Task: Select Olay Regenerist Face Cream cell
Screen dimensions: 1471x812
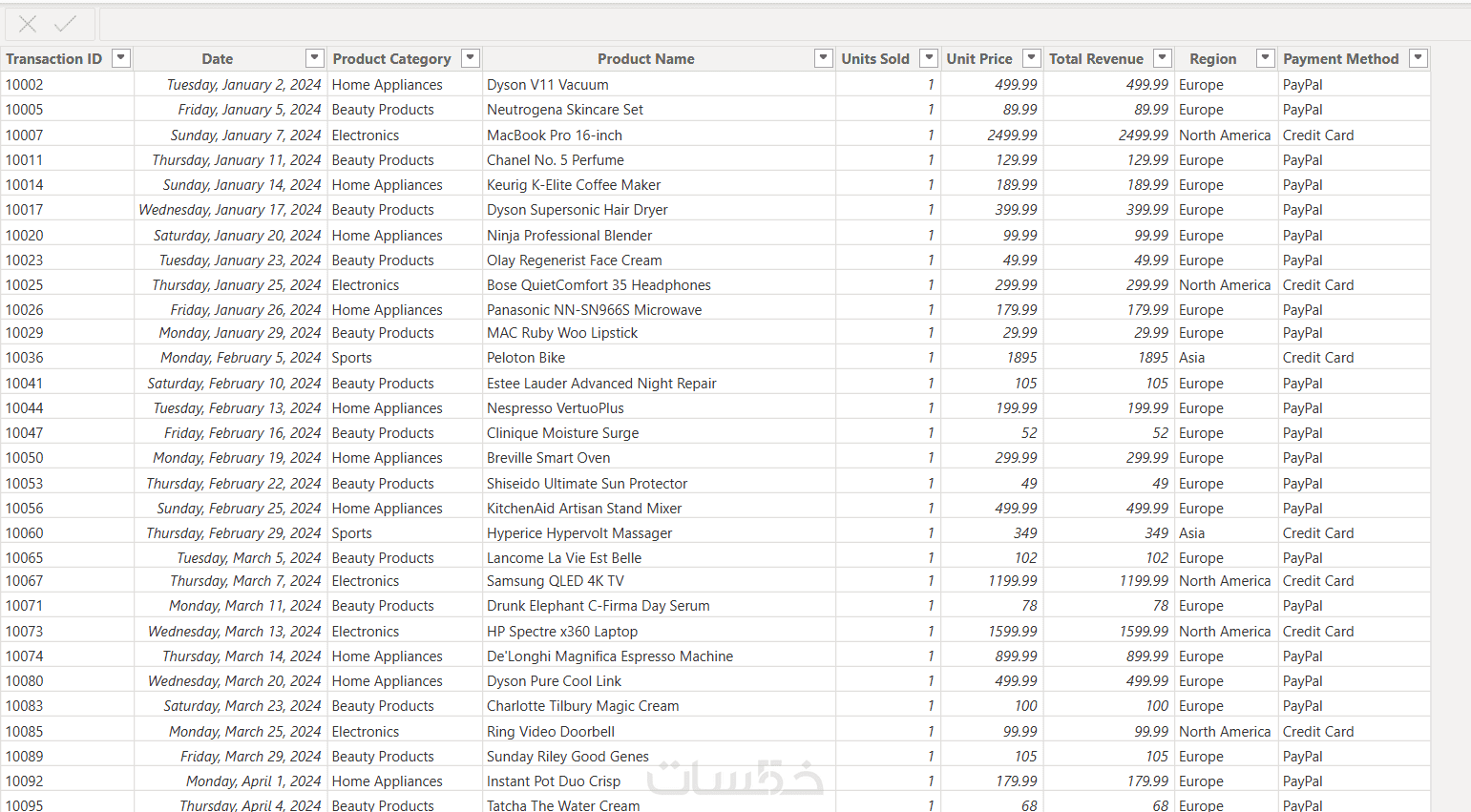Action: 659,260
